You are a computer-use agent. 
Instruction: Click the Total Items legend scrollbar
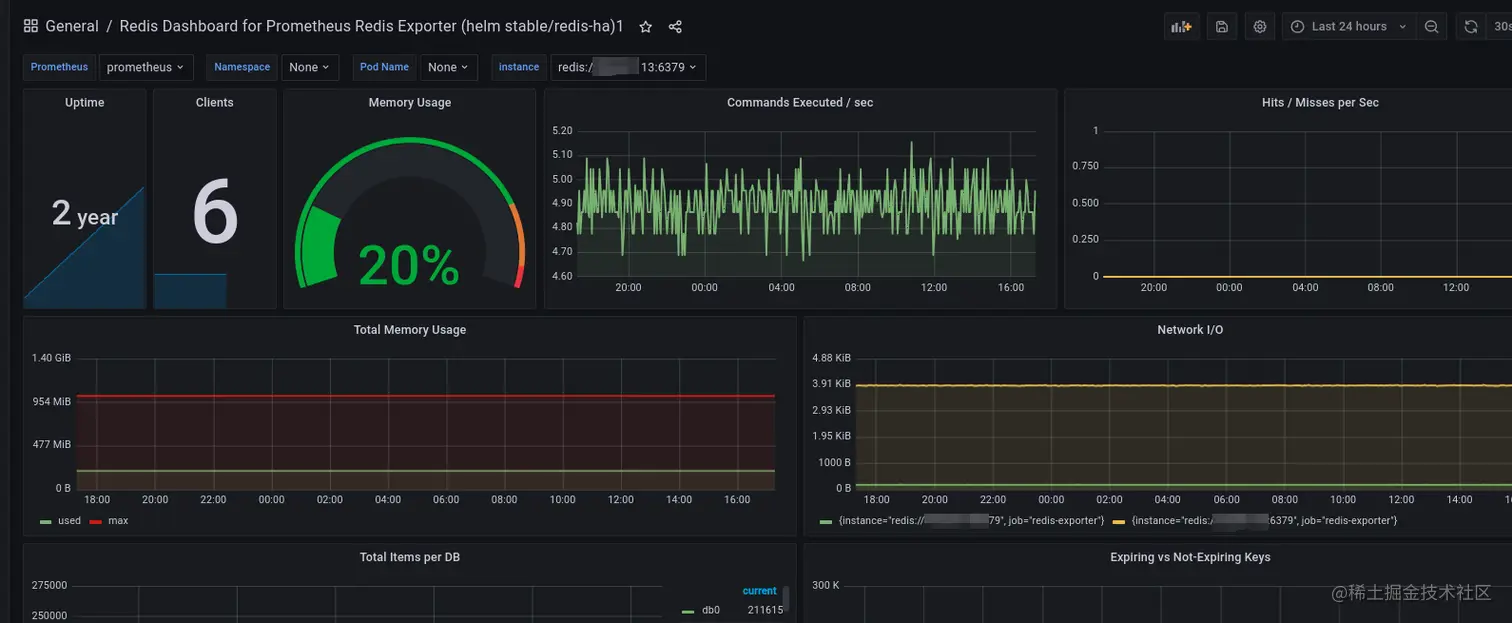tap(786, 598)
